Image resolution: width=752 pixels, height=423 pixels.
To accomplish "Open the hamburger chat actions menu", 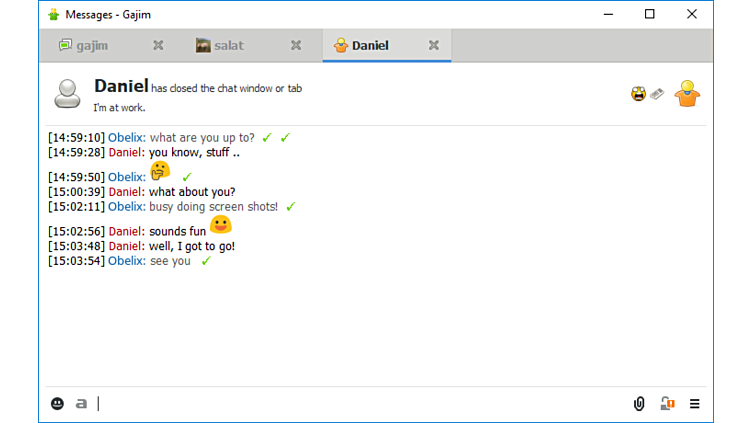I will coord(695,404).
